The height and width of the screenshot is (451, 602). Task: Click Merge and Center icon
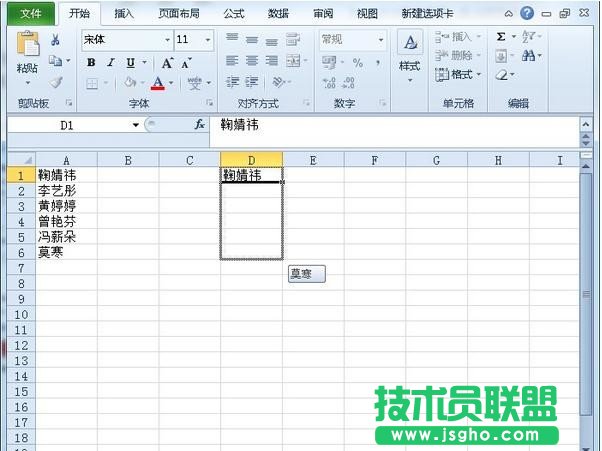(293, 61)
